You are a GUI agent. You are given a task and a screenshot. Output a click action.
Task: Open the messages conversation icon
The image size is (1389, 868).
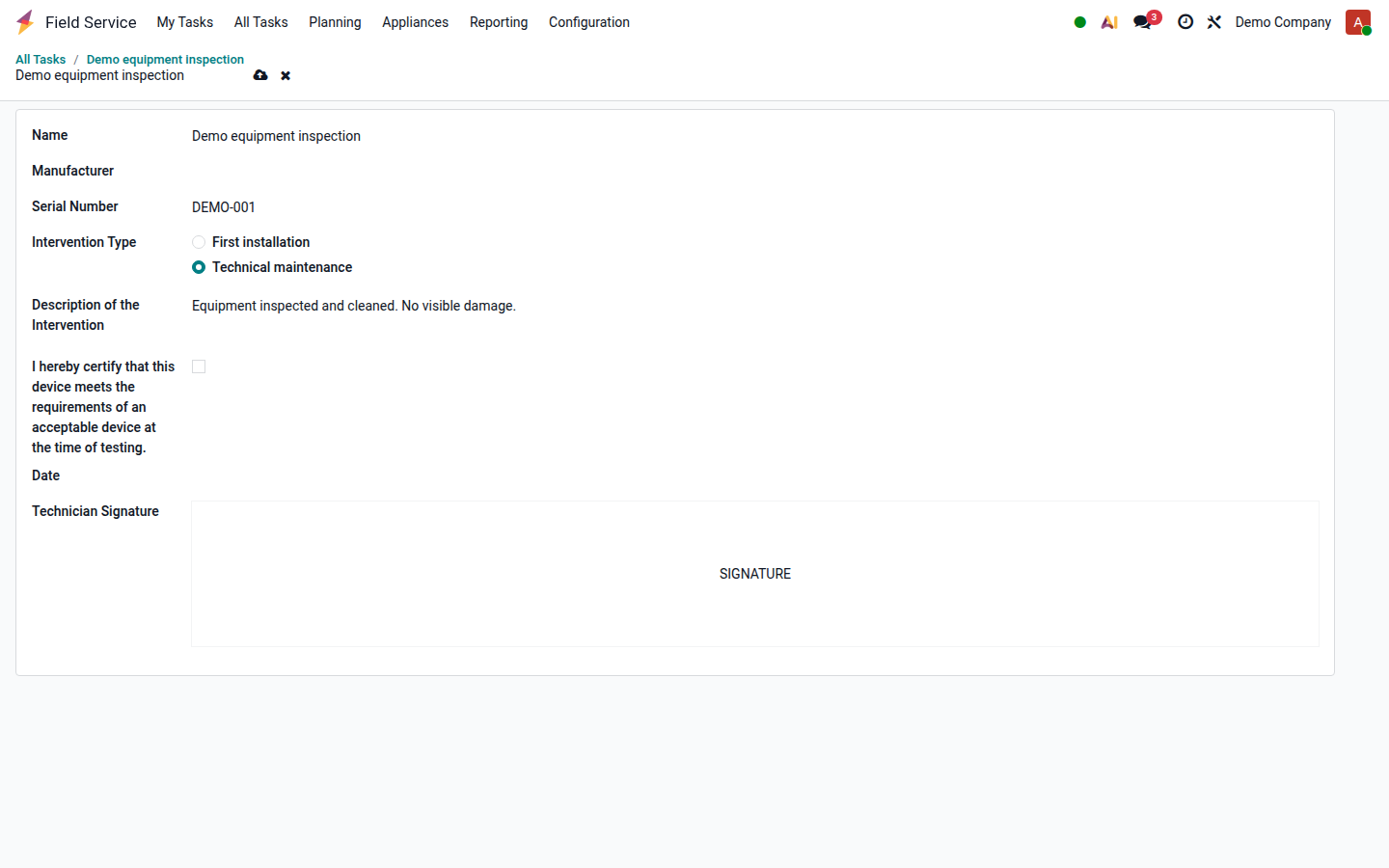1143,22
